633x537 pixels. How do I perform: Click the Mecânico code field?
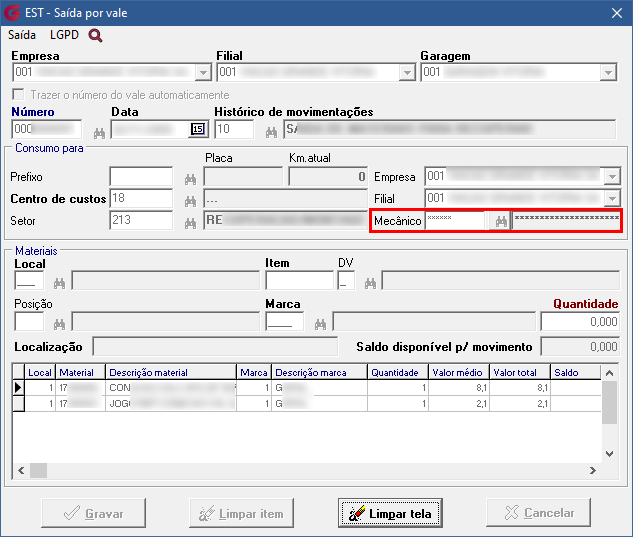tap(455, 221)
